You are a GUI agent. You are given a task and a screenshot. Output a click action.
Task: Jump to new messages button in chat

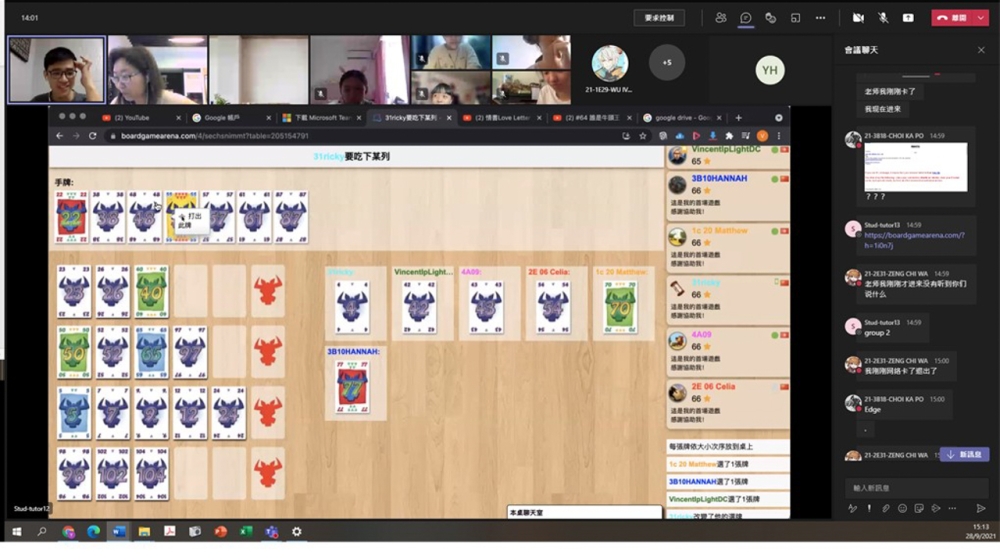coord(964,455)
